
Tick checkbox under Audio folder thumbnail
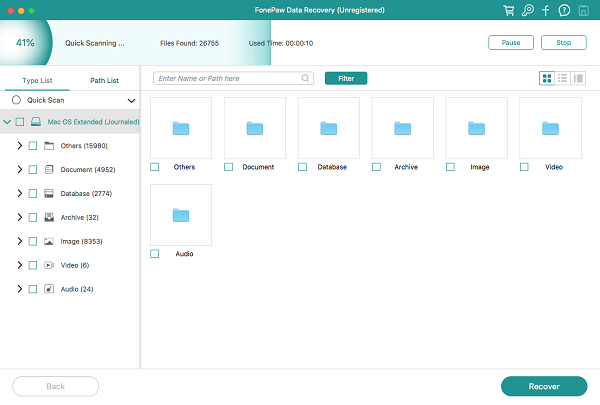coord(155,254)
